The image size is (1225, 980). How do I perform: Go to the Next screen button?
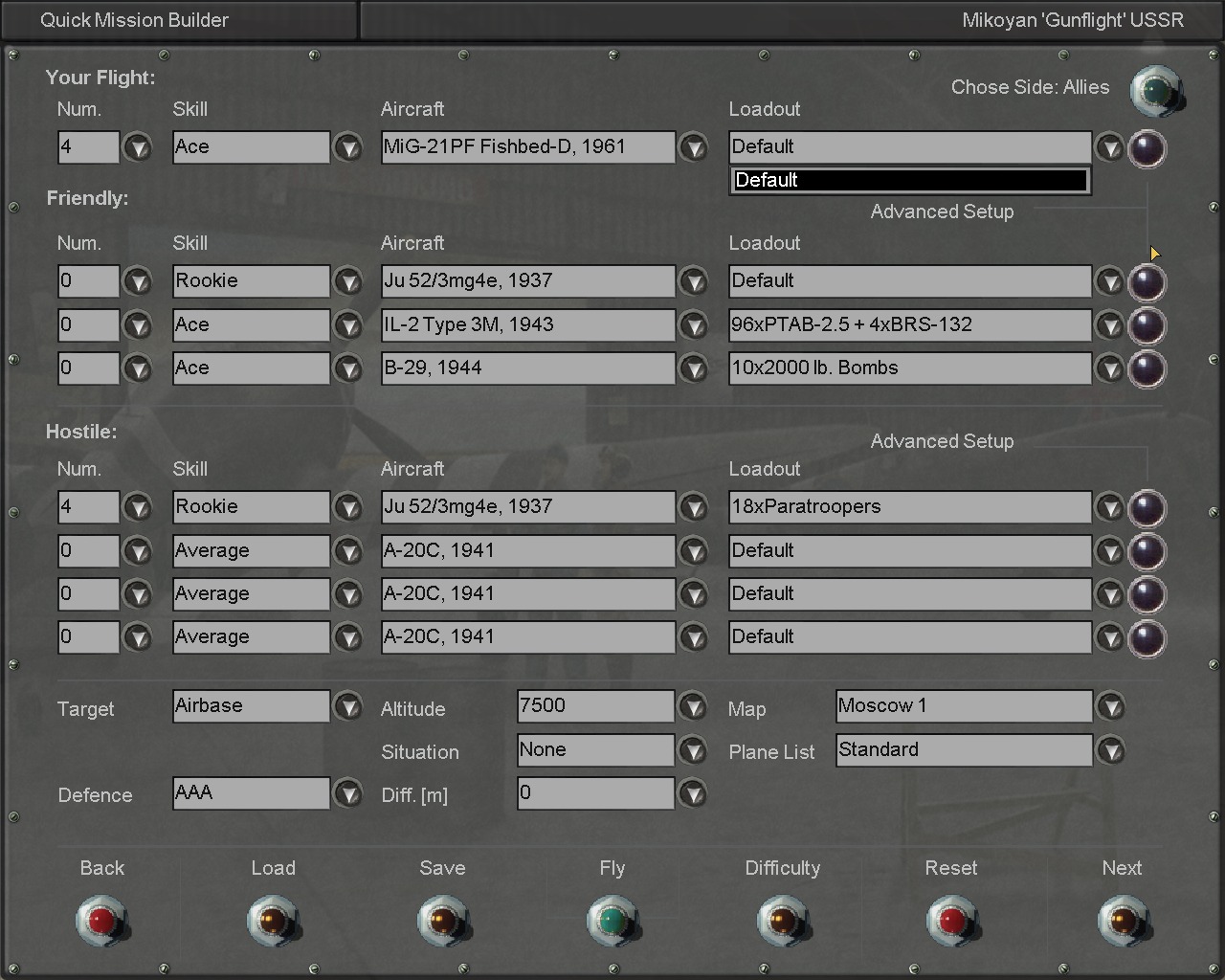pyautogui.click(x=1123, y=921)
